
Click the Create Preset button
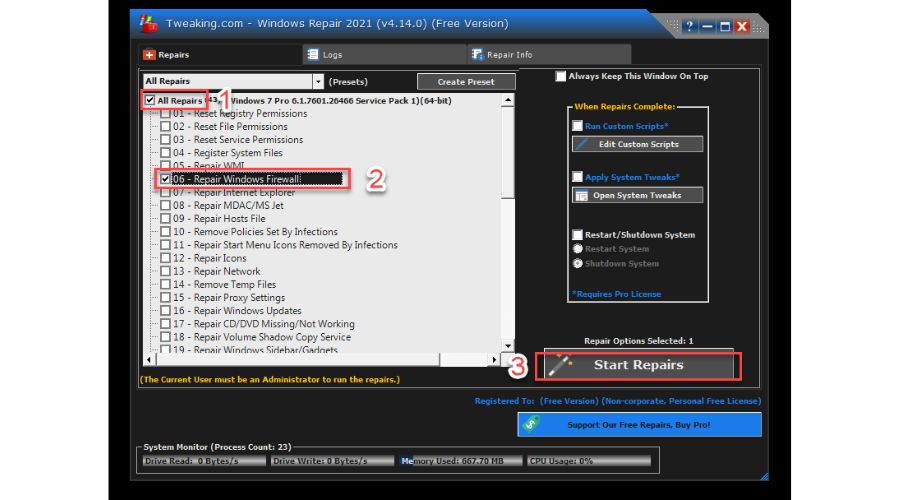tap(465, 82)
